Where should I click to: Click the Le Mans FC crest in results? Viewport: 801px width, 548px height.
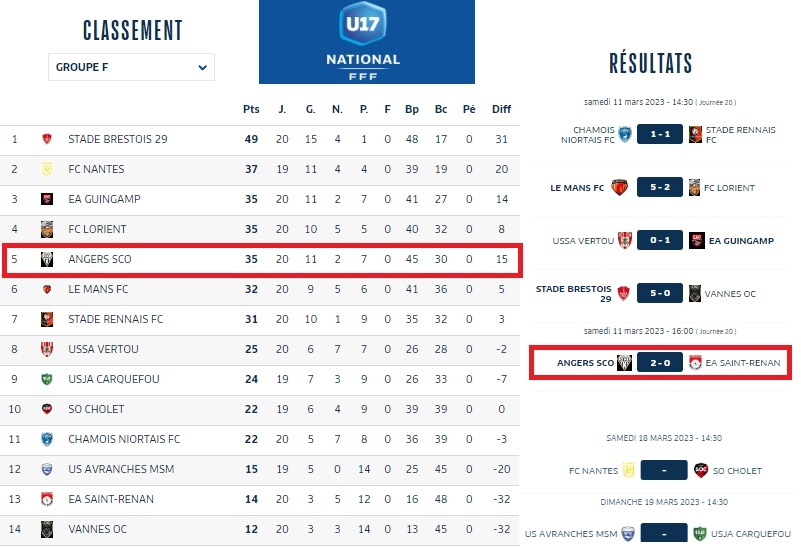coord(619,187)
